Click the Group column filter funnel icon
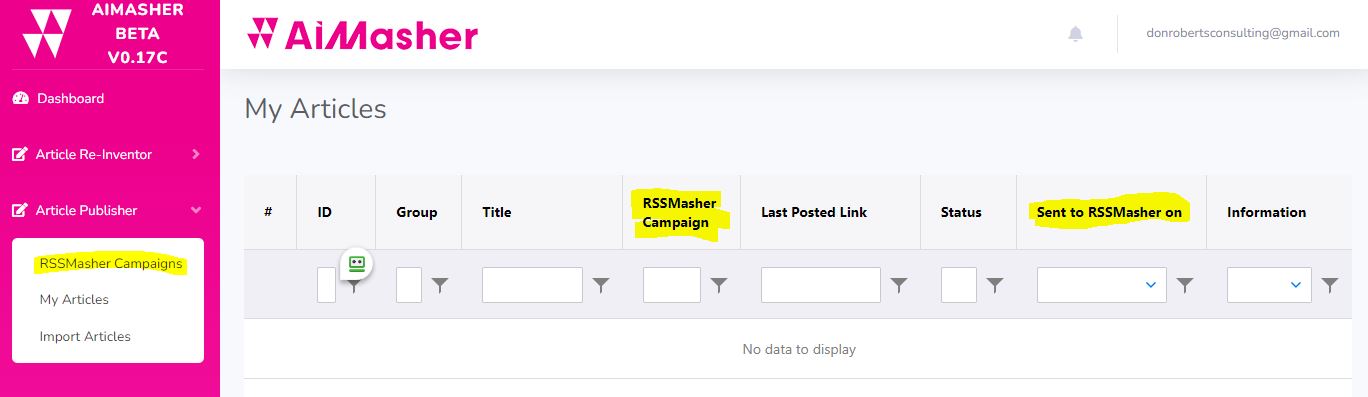 (x=440, y=286)
